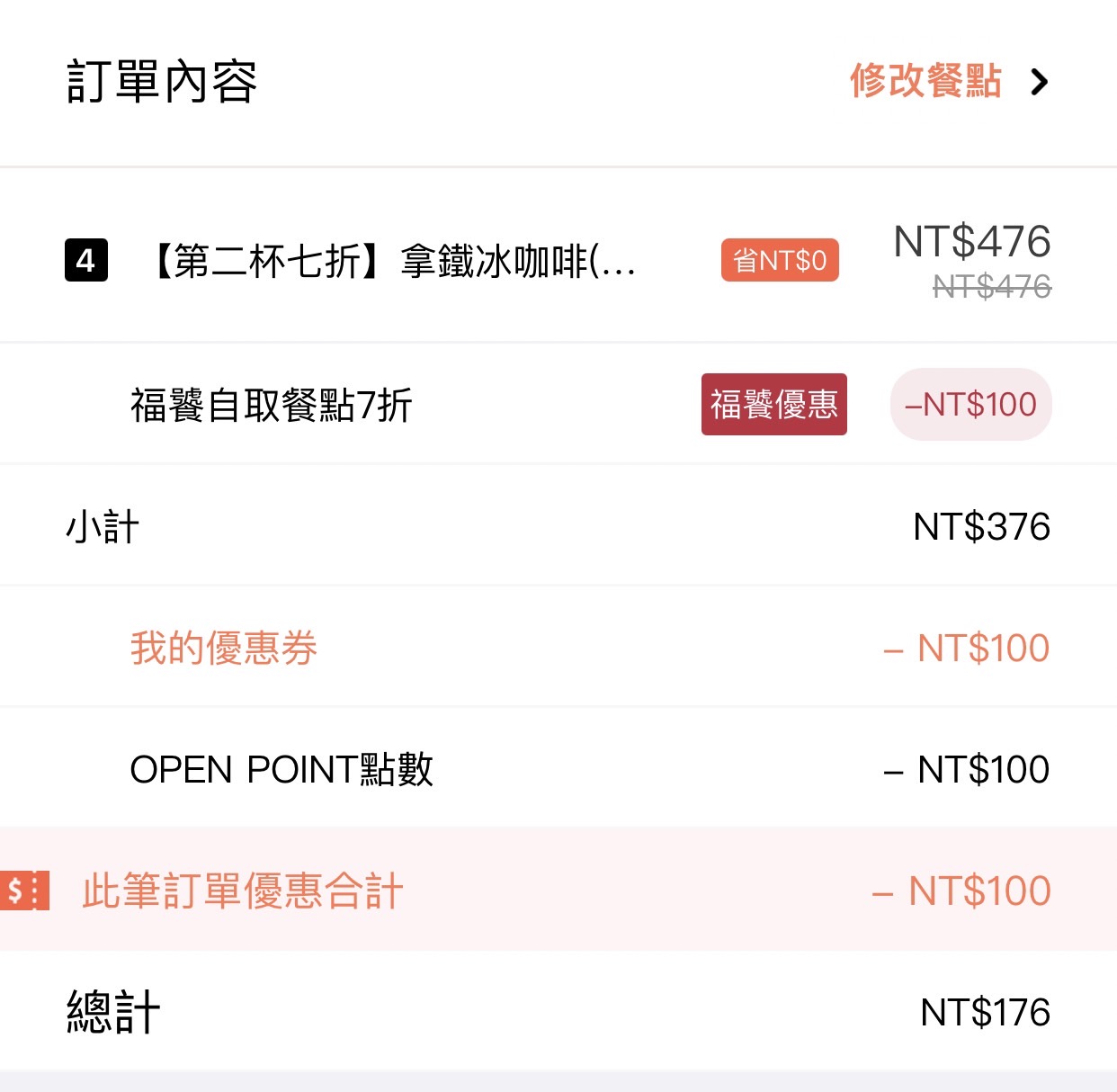This screenshot has width=1117, height=1092.
Task: Tap the –NT$100 discount pill
Action: 970,405
